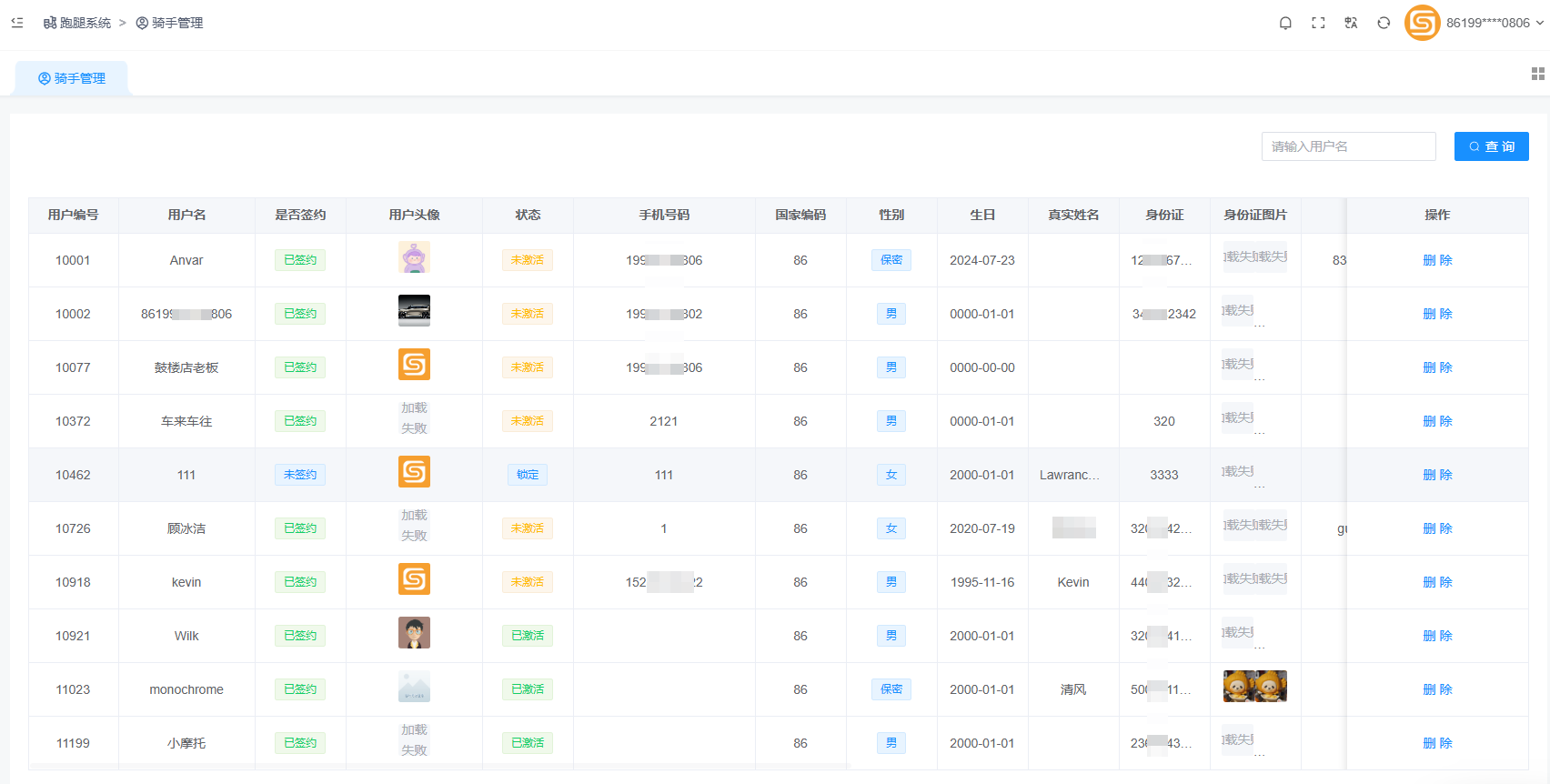Click the orange account avatar logo

(x=1422, y=23)
